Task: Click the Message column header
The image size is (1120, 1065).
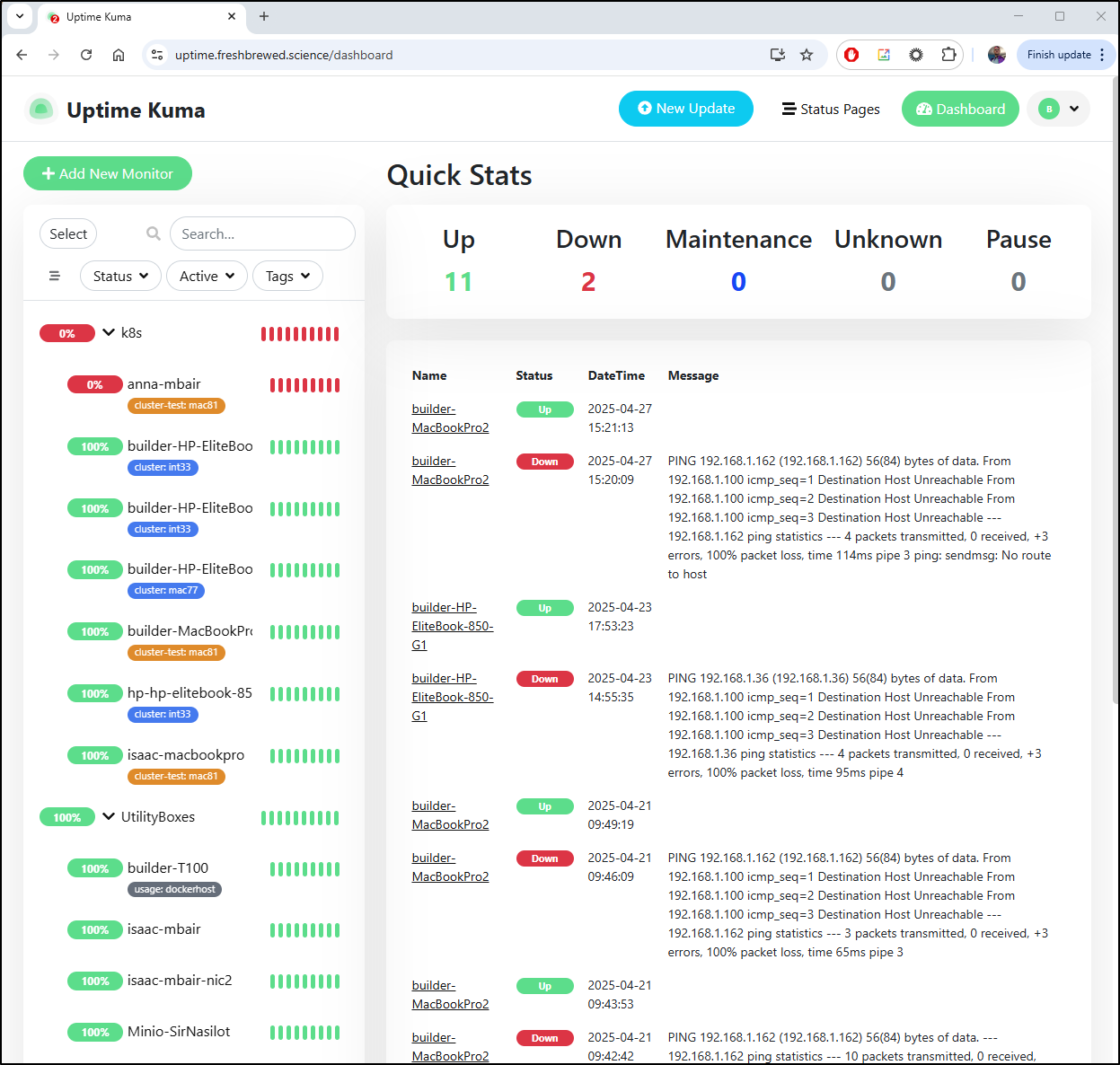Action: coord(693,375)
